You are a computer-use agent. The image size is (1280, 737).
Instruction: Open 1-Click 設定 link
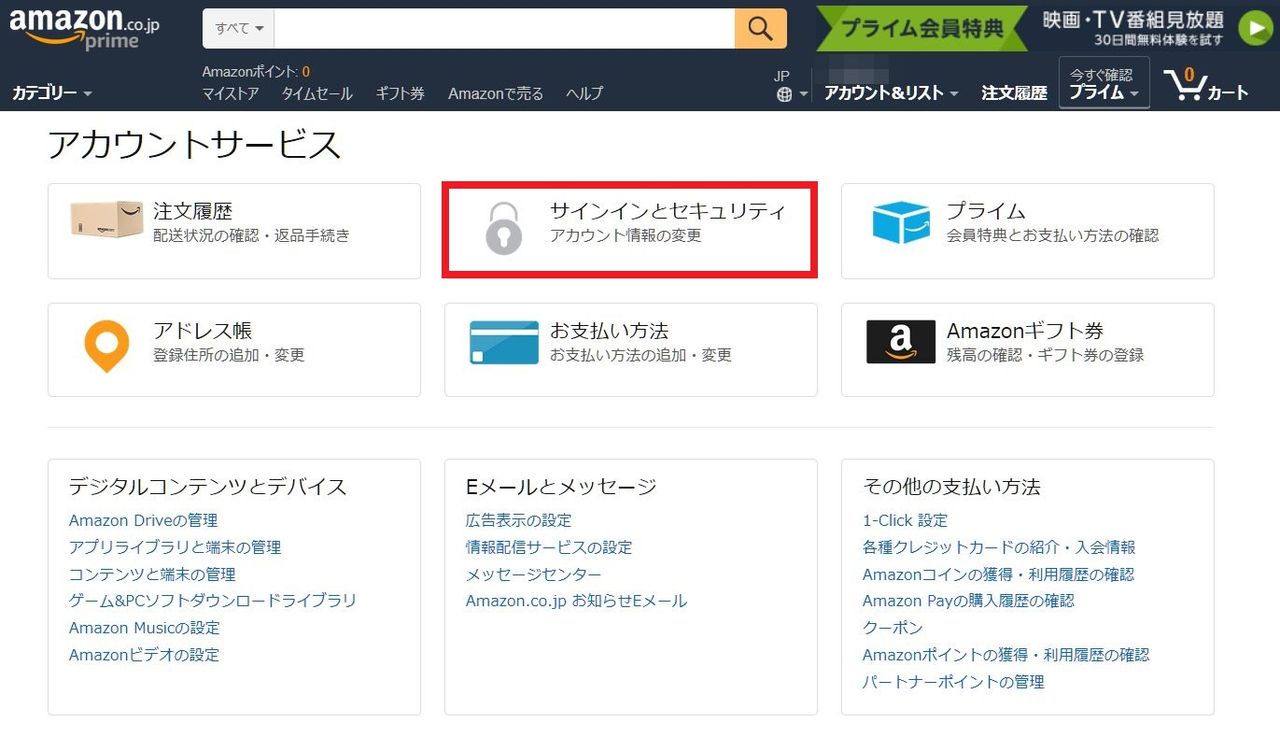905,520
